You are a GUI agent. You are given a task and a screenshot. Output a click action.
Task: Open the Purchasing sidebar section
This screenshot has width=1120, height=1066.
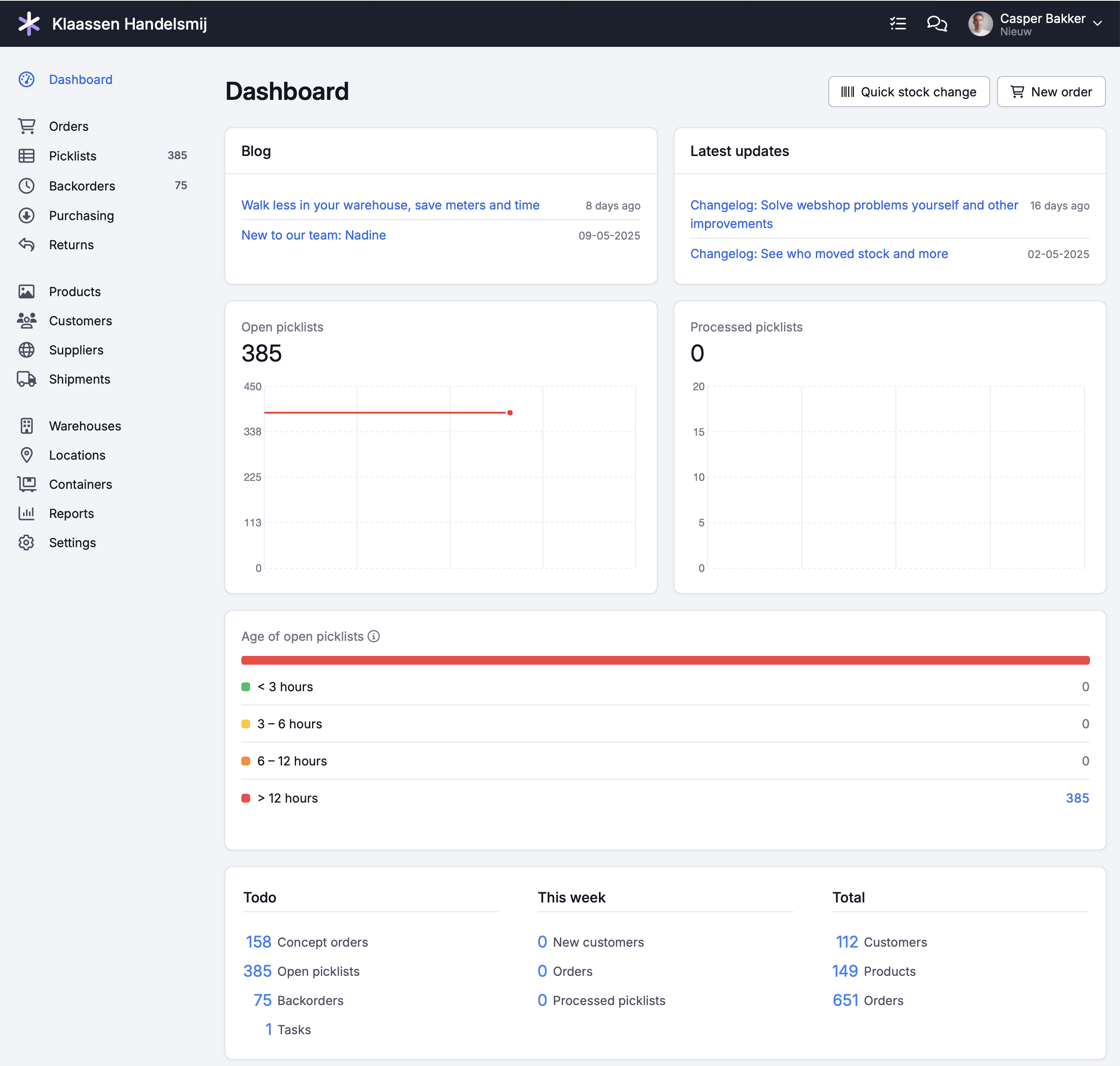coord(81,215)
